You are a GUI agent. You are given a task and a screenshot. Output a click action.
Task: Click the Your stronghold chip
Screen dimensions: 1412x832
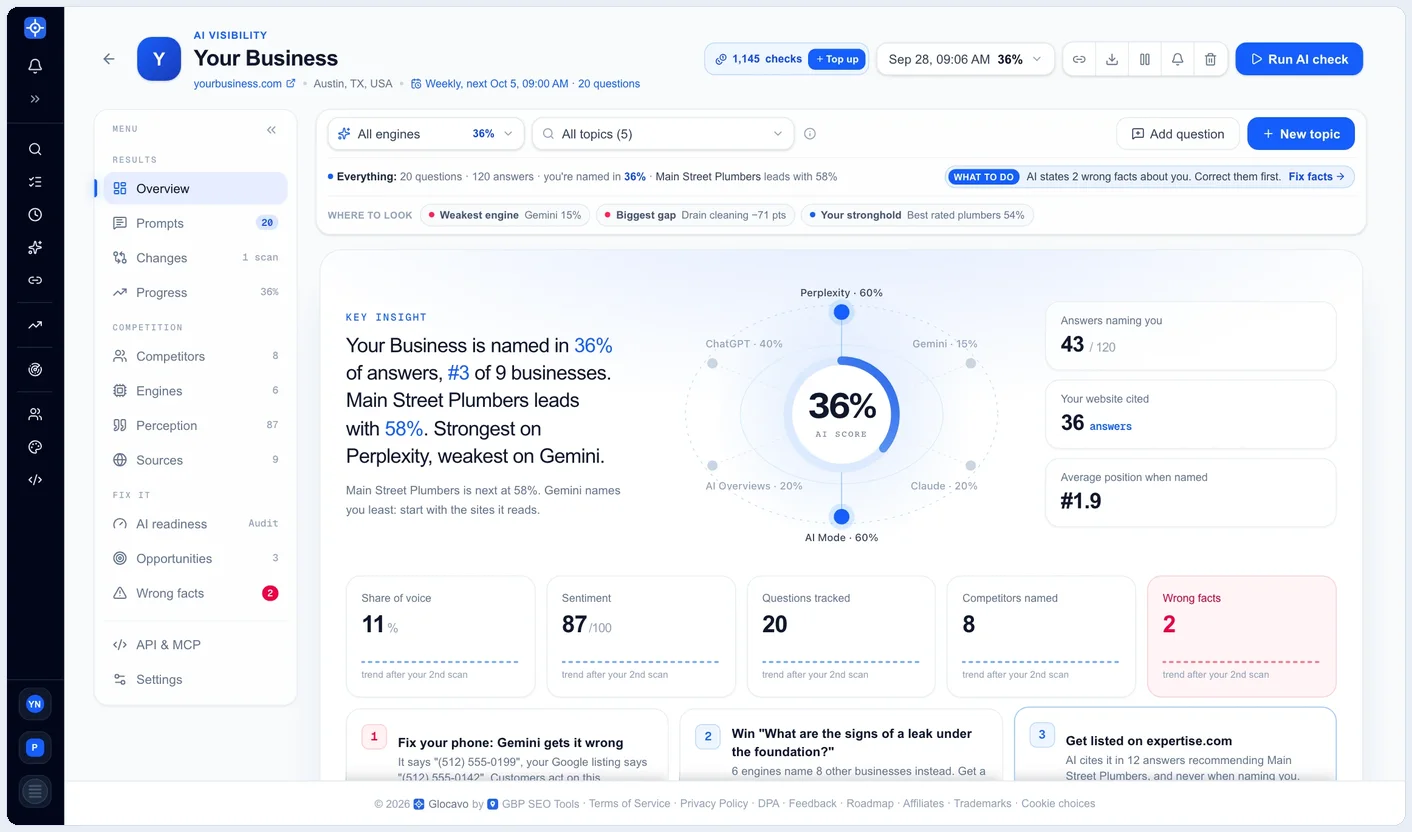(917, 215)
